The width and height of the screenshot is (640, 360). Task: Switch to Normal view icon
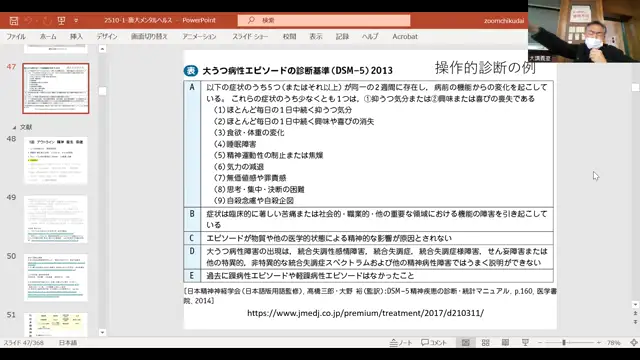click(466, 342)
